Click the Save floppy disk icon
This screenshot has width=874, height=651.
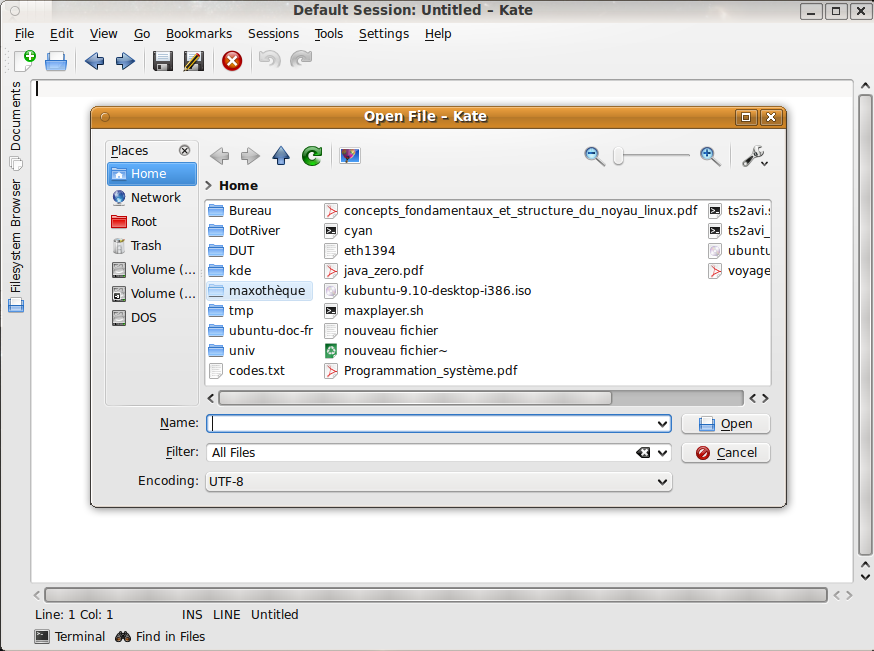tap(163, 61)
